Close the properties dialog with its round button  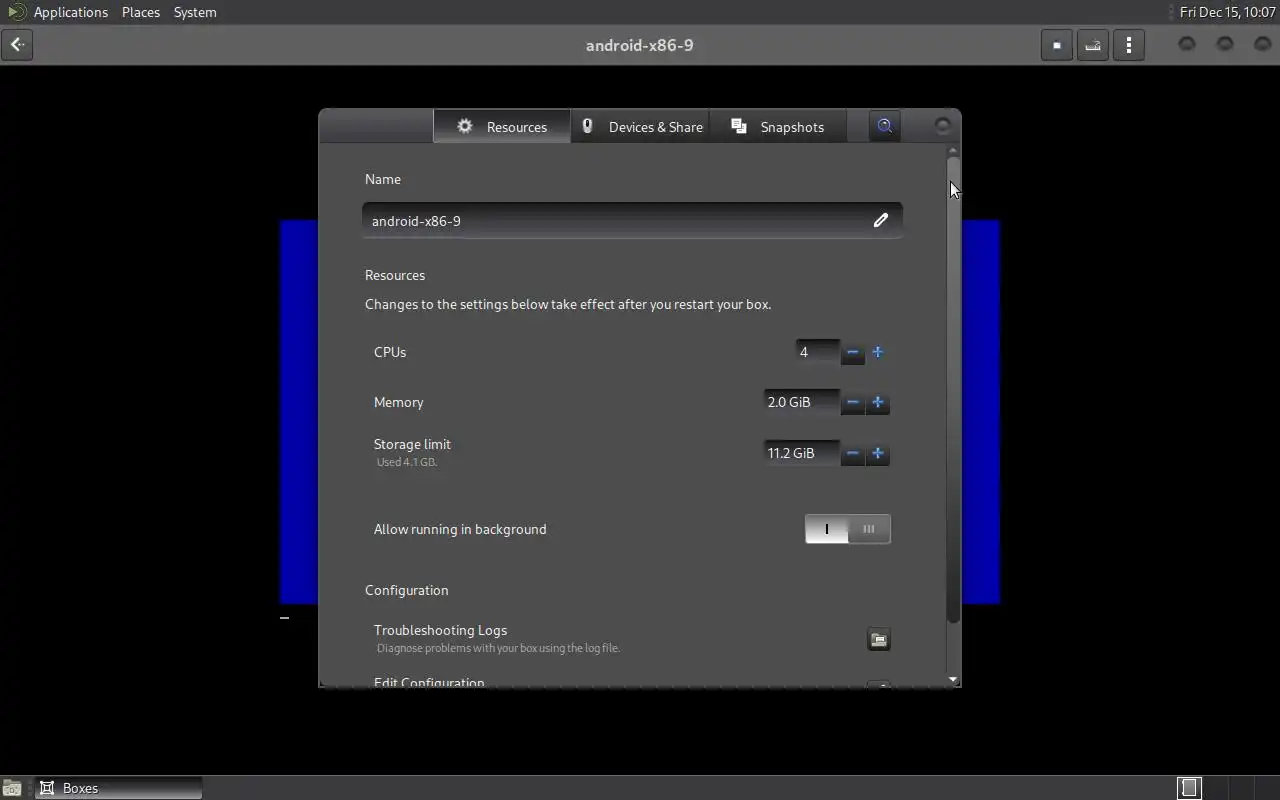(x=942, y=126)
